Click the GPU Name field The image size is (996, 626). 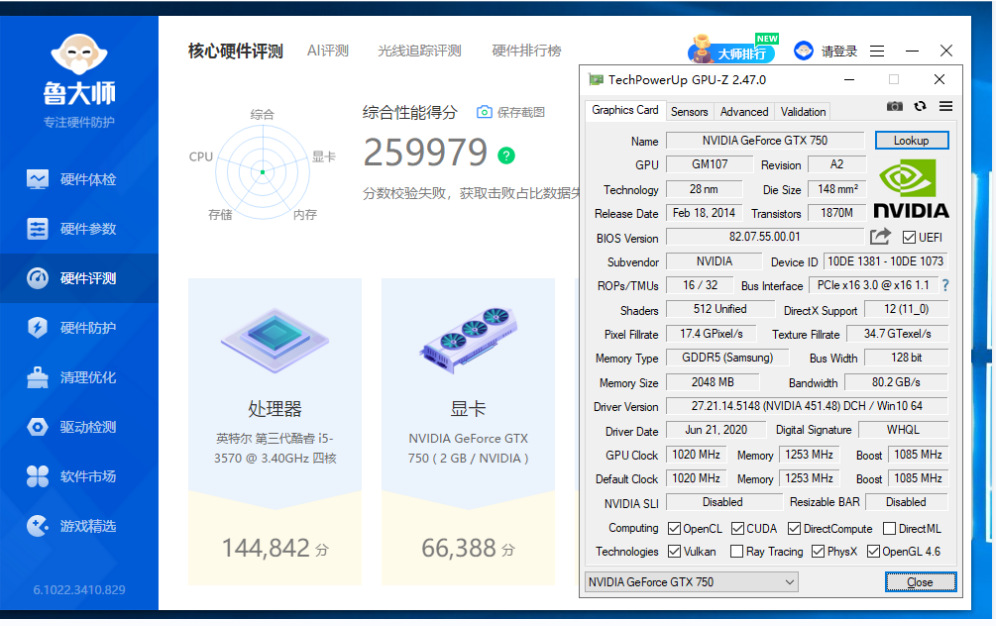[x=765, y=141]
